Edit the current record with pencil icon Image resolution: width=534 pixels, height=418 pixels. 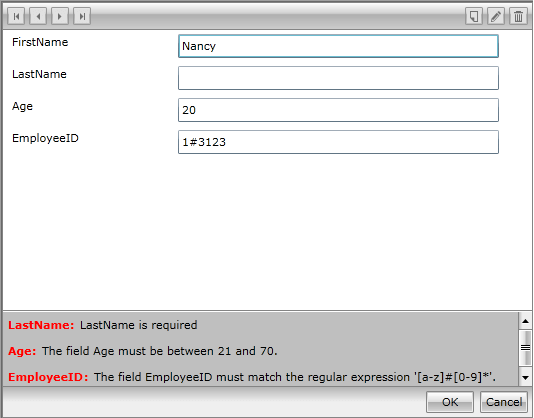(496, 16)
